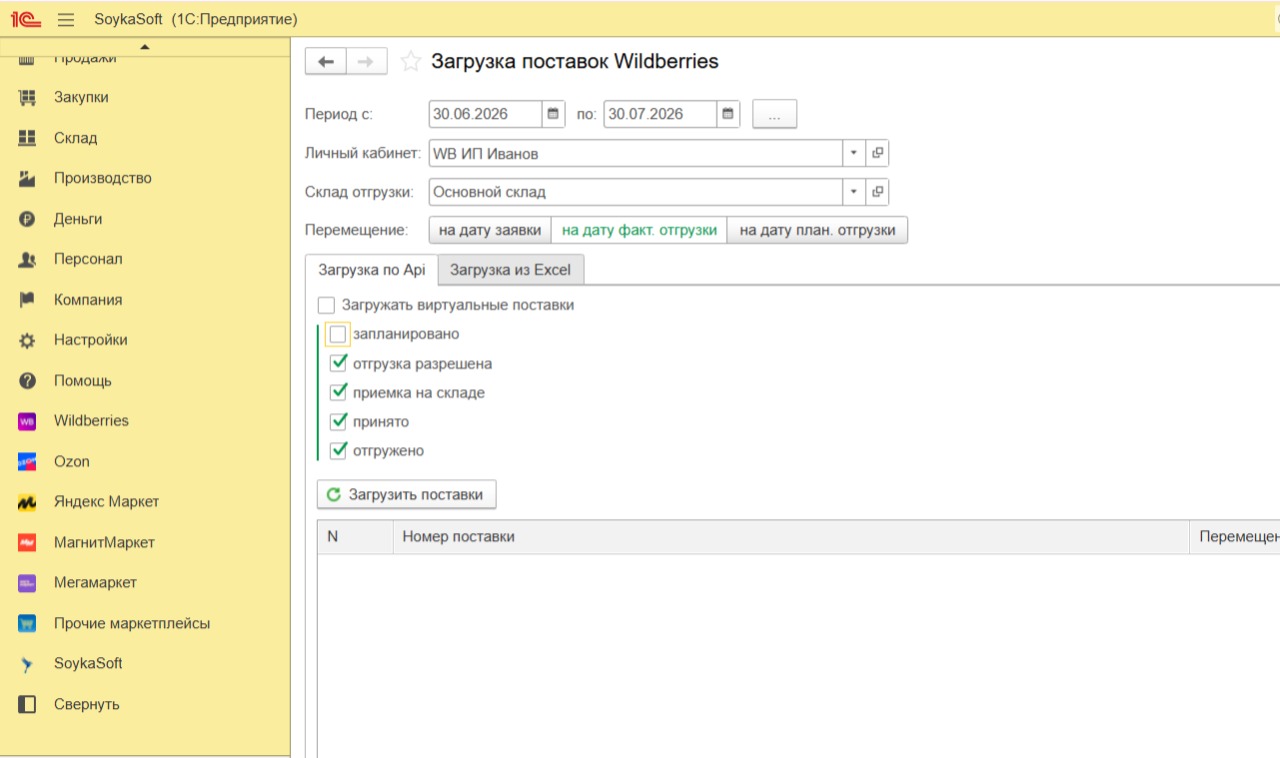1280x758 pixels.
Task: Select the Яндекс Маркет icon
Action: tap(27, 502)
